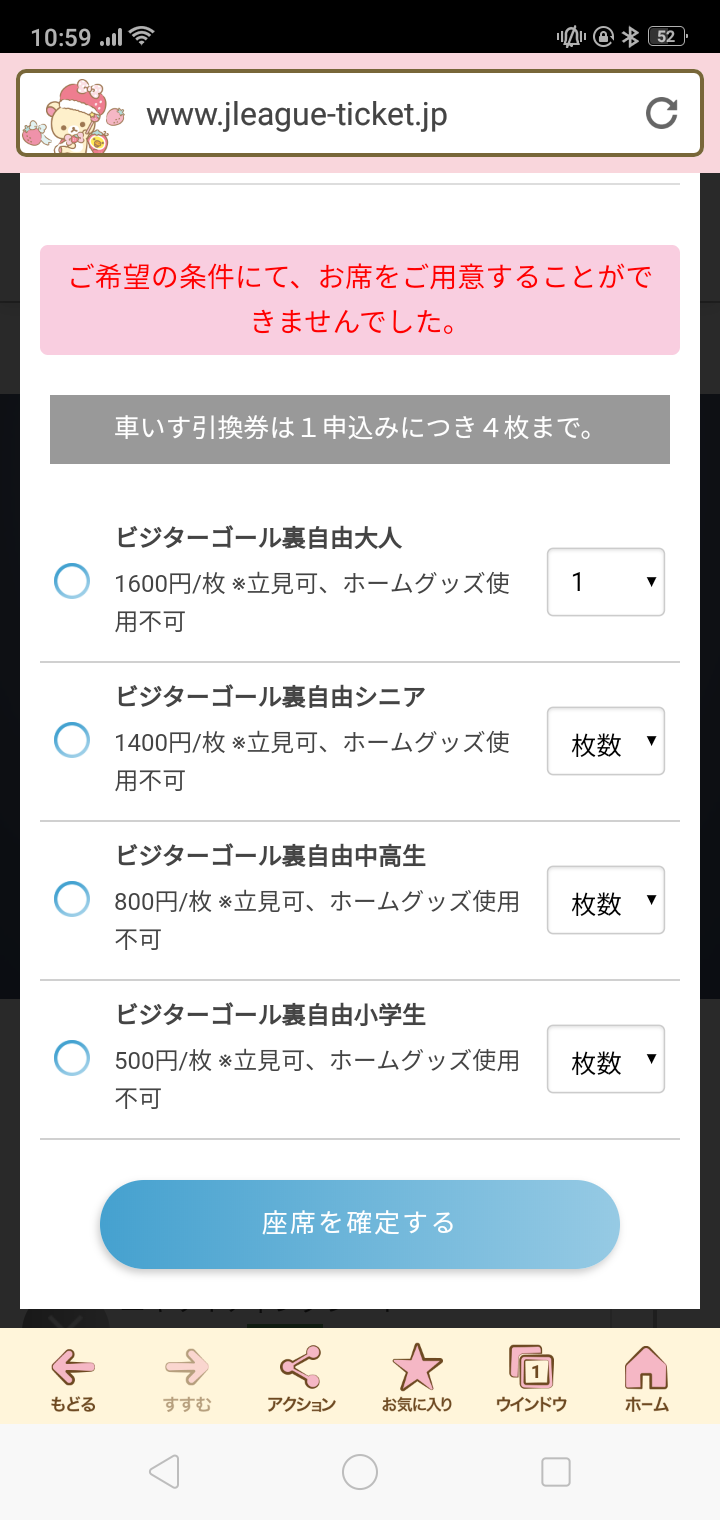The height and width of the screenshot is (1520, 720).
Task: Open quantity dropdown for 大人 ticket
Action: coord(606,582)
